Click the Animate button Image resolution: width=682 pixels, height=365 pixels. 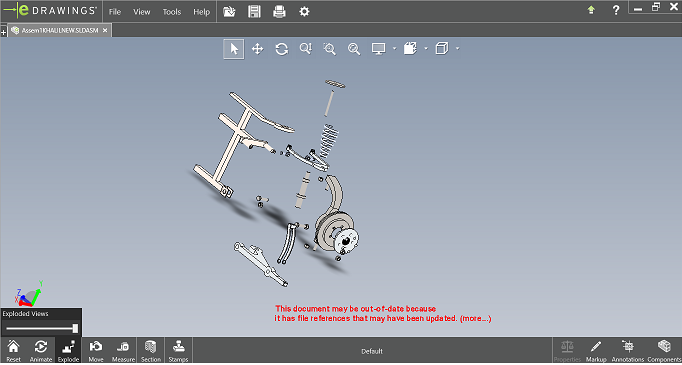point(41,351)
